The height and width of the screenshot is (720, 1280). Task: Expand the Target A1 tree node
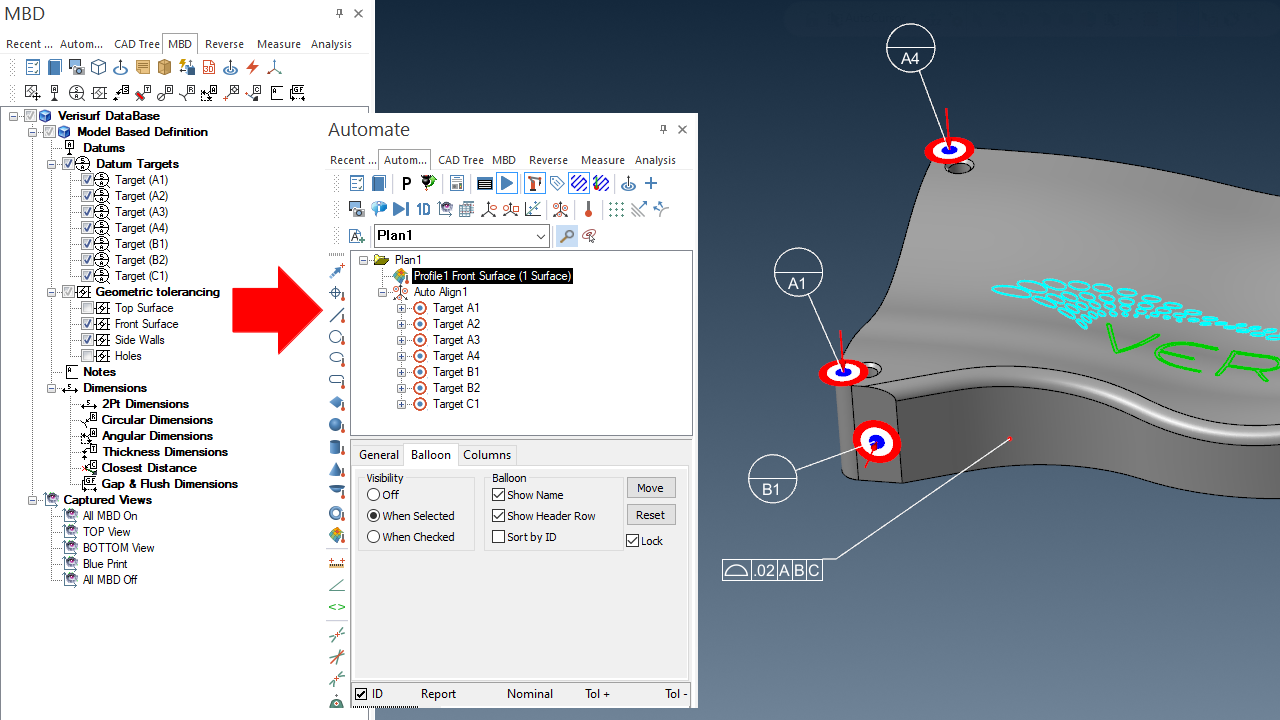tap(402, 308)
